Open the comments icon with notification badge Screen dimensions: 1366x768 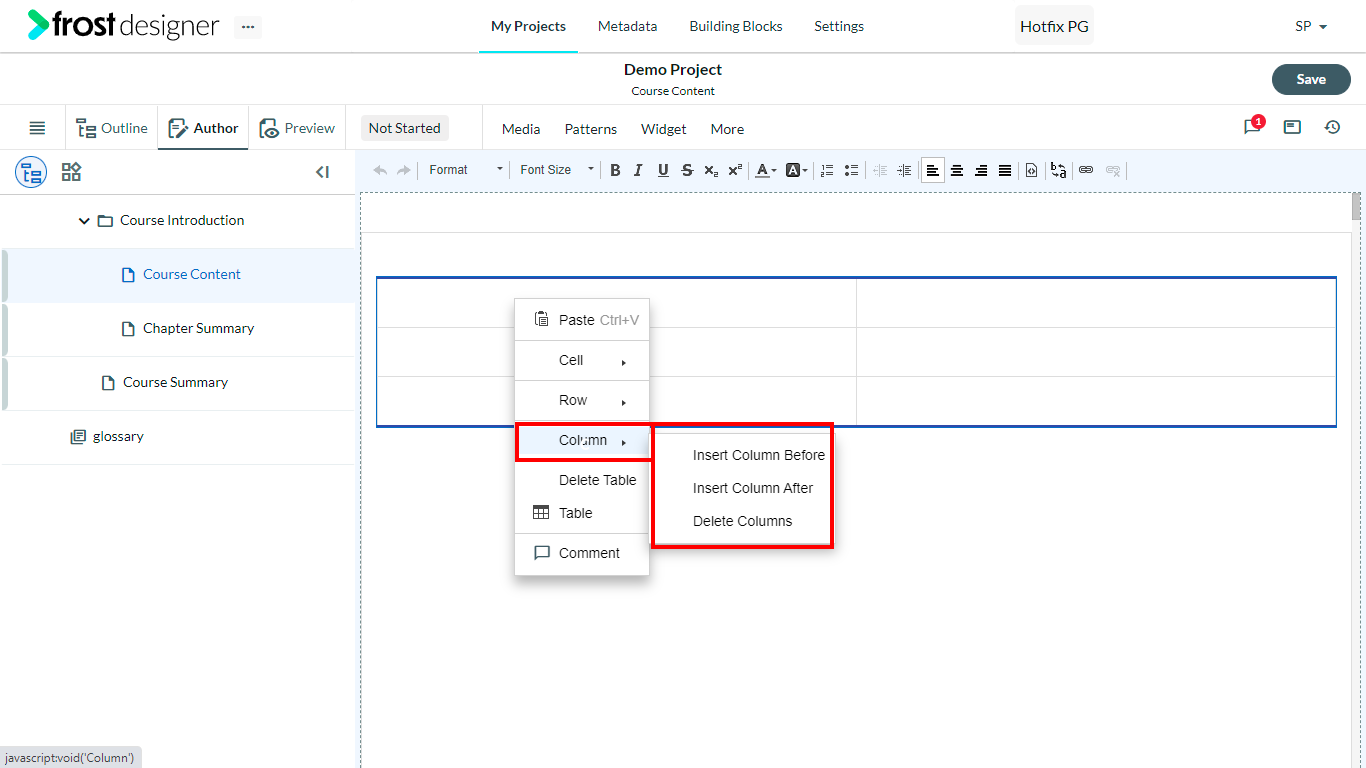pos(1253,127)
